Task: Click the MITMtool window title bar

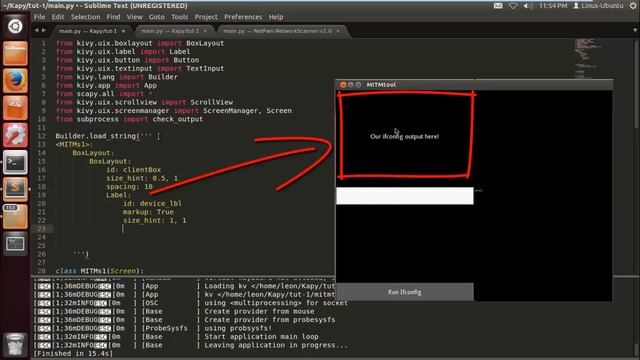Action: [x=473, y=84]
